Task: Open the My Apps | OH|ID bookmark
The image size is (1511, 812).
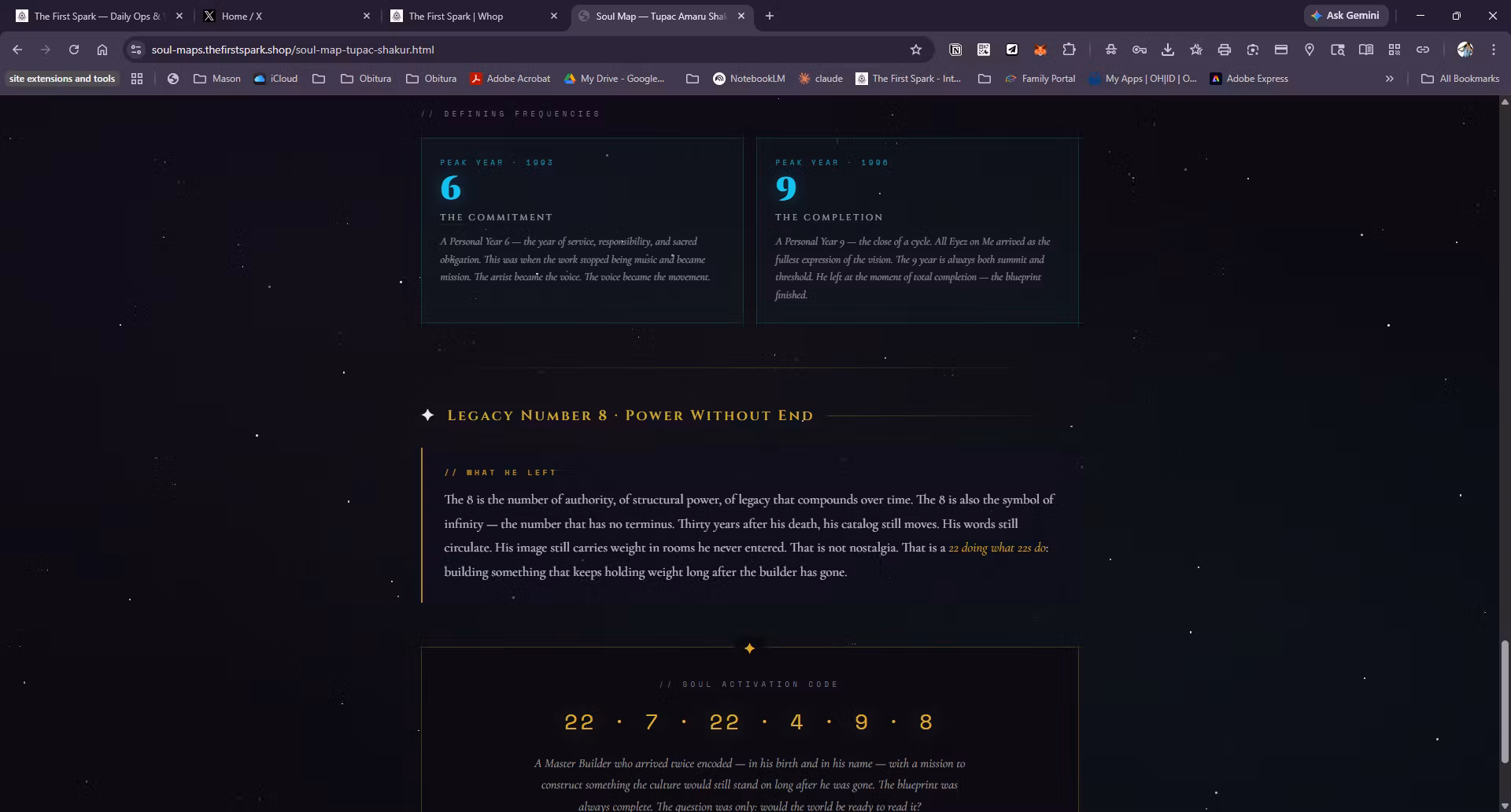Action: [1143, 79]
